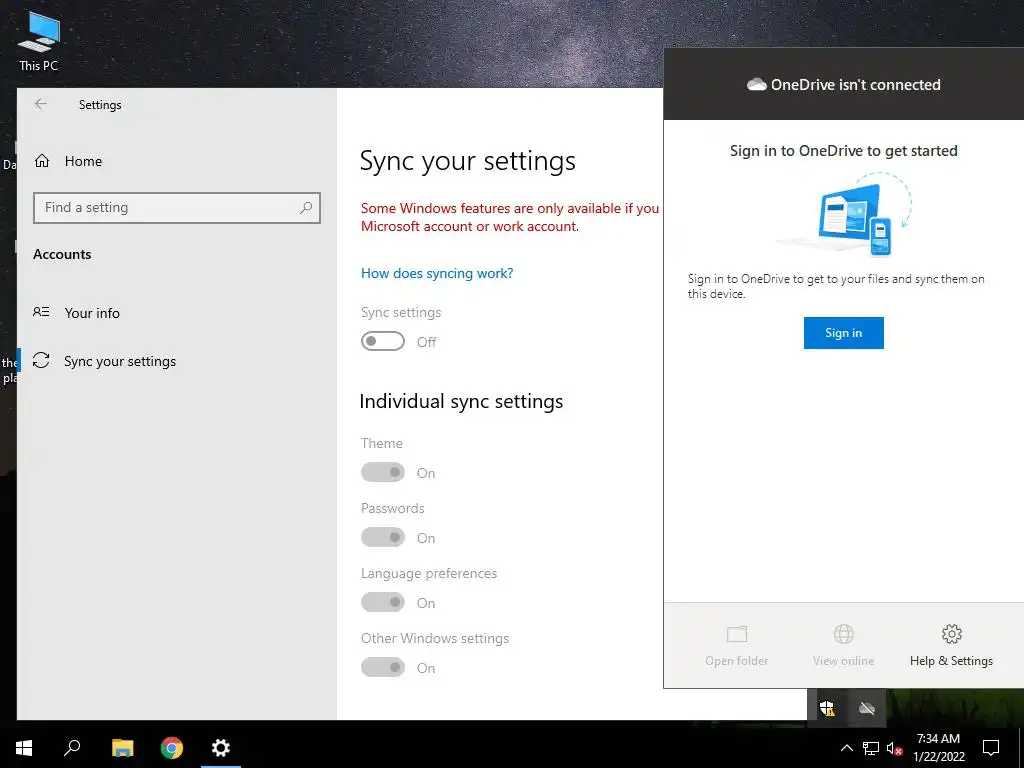Screen dimensions: 1024x768
Task: Open How does syncing work link
Action: click(x=437, y=273)
